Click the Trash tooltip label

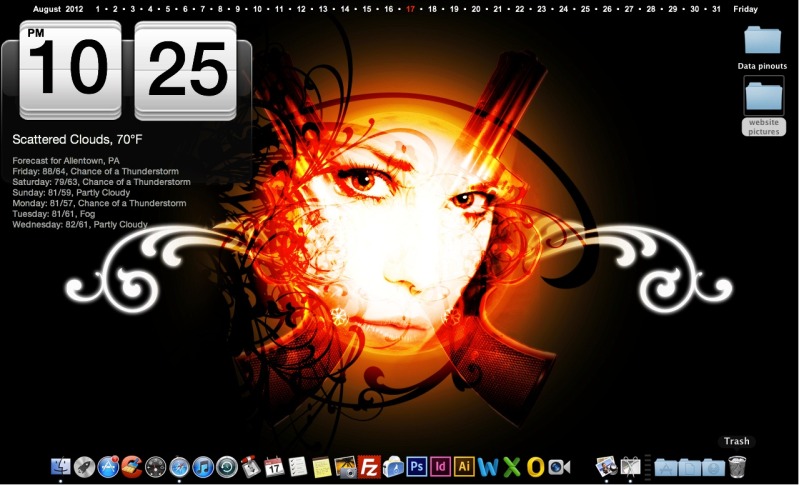(x=737, y=441)
